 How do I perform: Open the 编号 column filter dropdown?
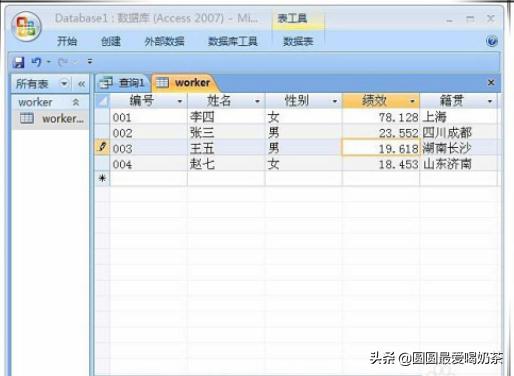tap(180, 101)
